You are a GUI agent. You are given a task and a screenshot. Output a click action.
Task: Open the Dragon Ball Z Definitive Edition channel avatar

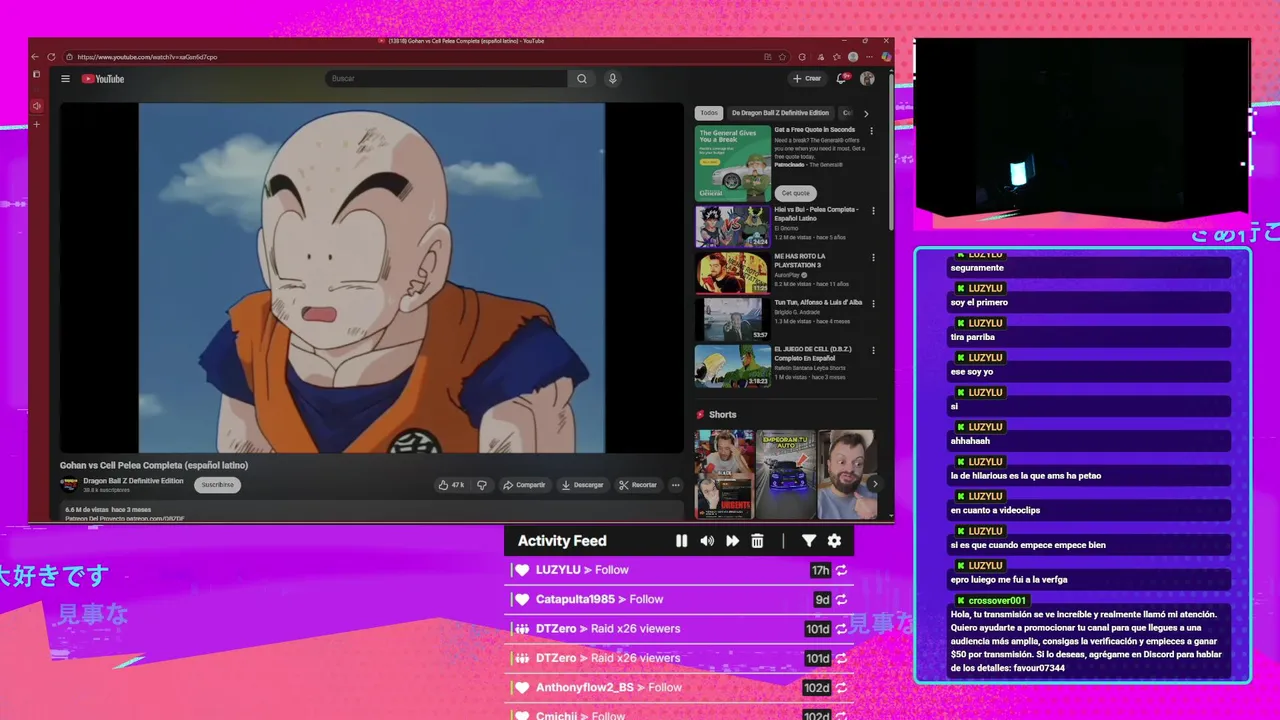tap(69, 485)
